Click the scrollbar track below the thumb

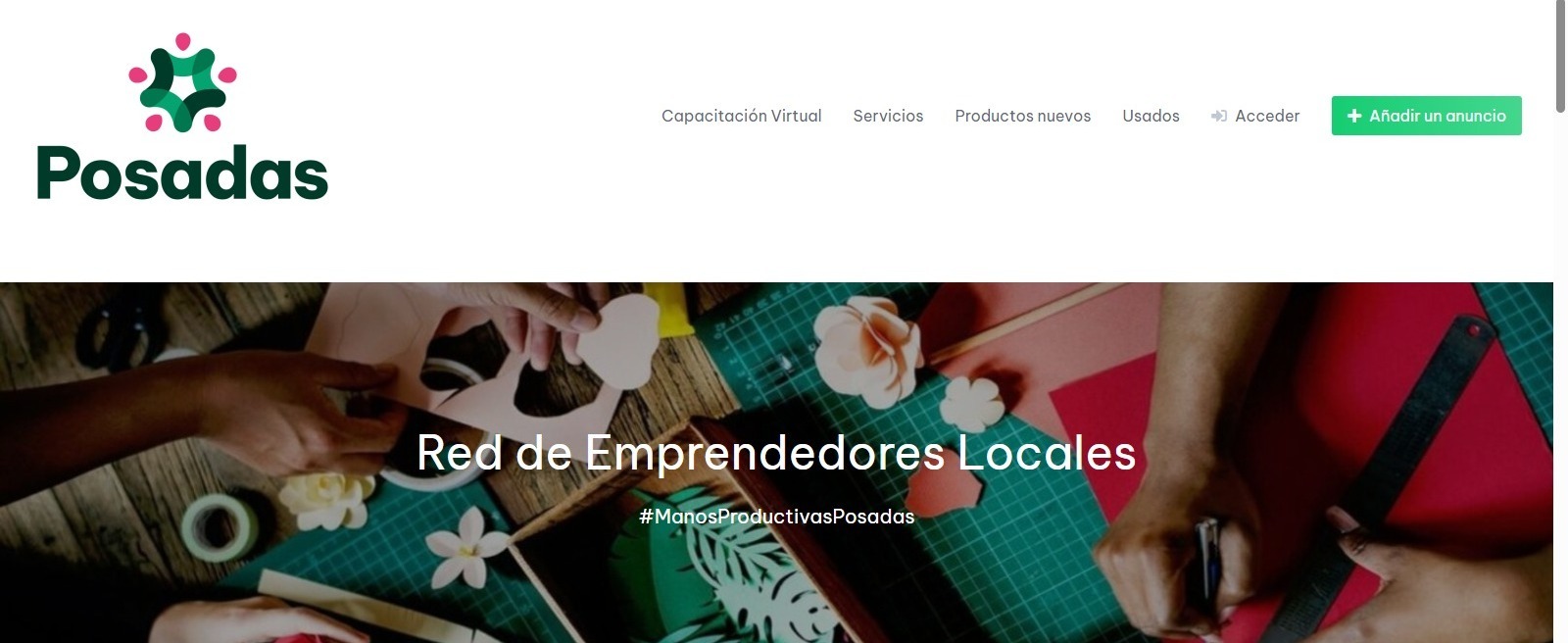[1561, 382]
